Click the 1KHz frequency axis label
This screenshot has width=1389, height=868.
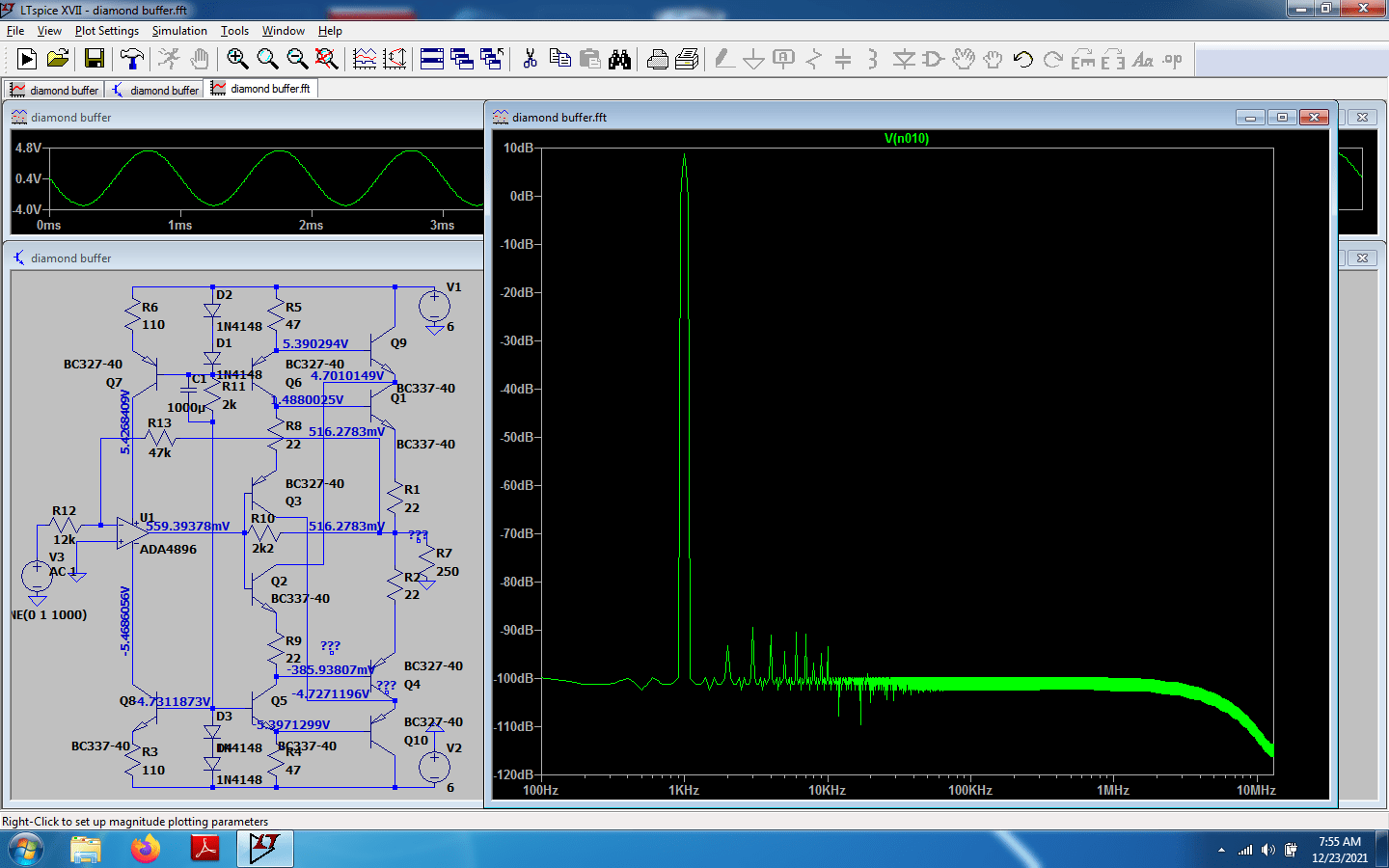[x=684, y=790]
